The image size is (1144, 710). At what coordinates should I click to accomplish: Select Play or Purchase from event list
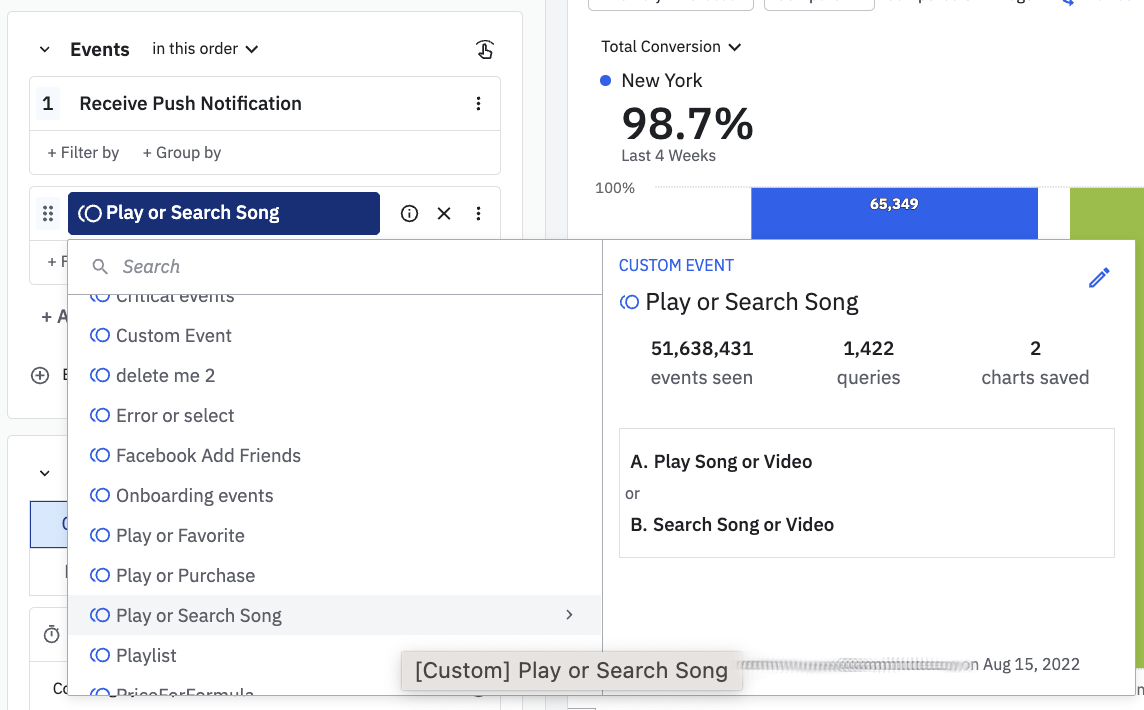[x=185, y=576]
